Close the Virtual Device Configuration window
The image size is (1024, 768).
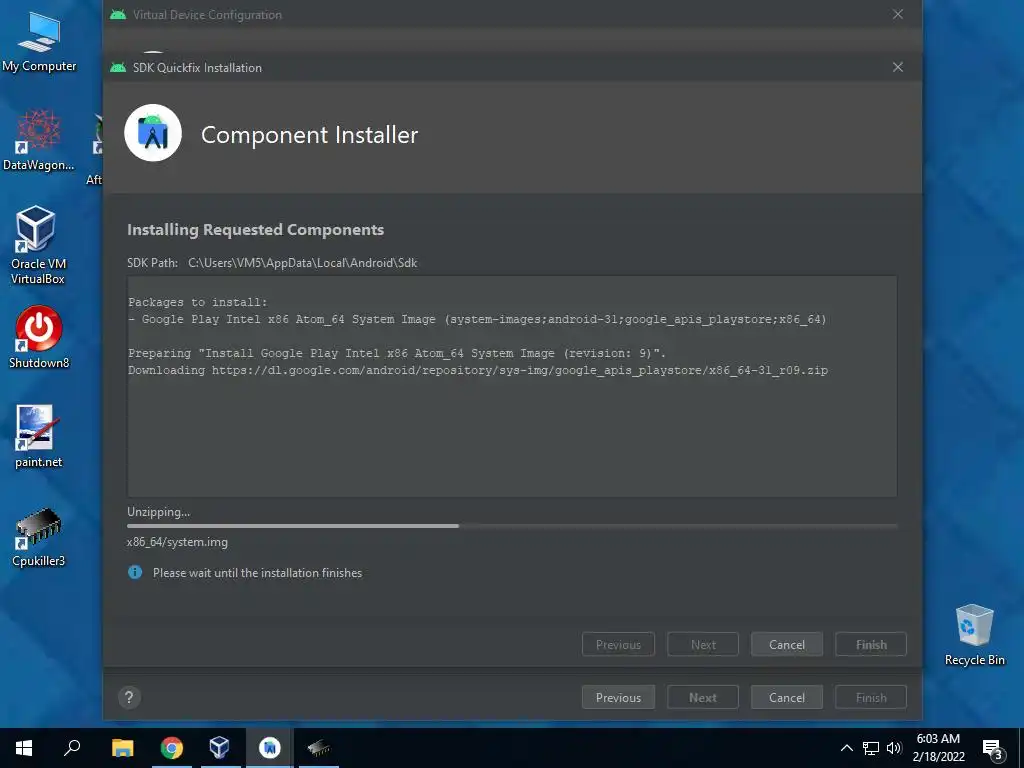898,14
